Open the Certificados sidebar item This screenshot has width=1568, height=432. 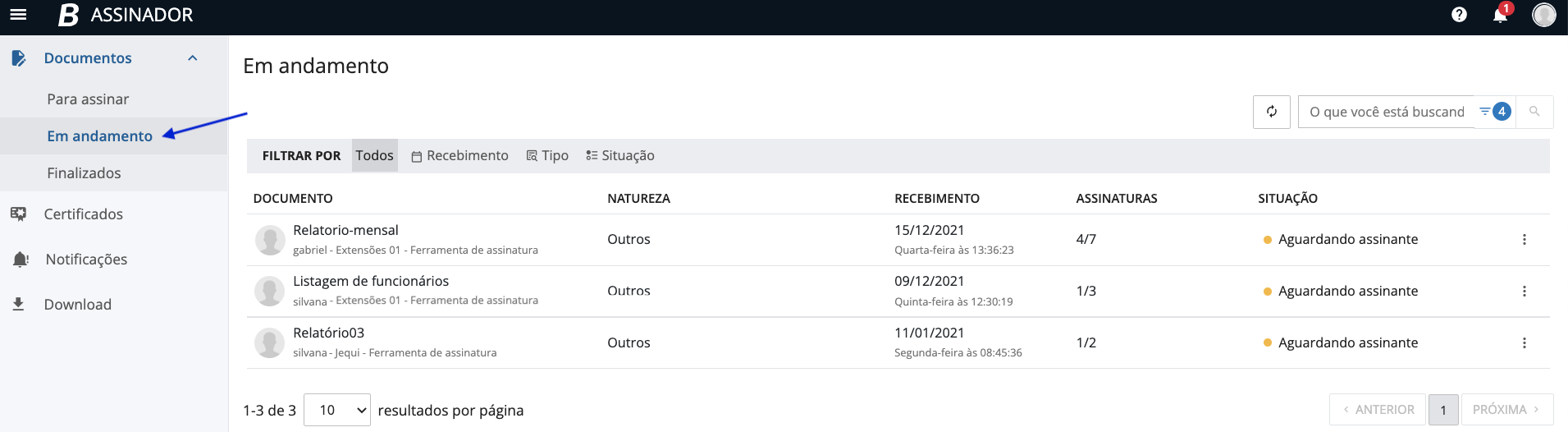[x=83, y=214]
